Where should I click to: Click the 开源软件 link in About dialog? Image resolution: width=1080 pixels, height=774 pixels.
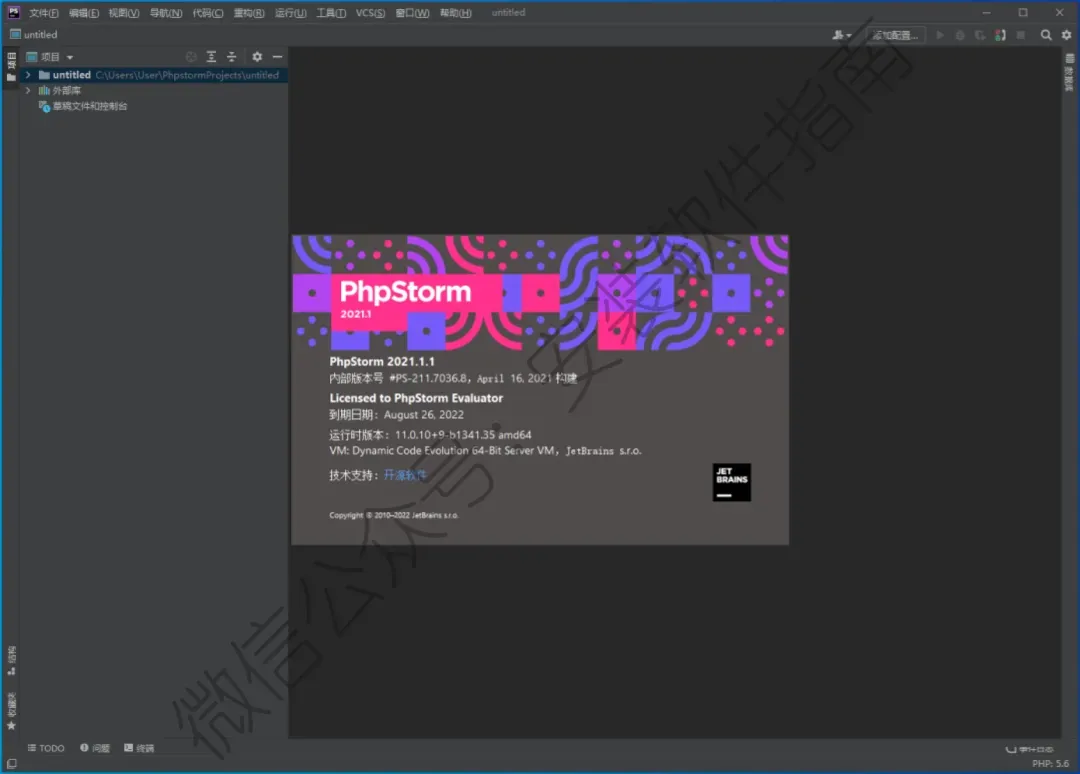coord(405,476)
